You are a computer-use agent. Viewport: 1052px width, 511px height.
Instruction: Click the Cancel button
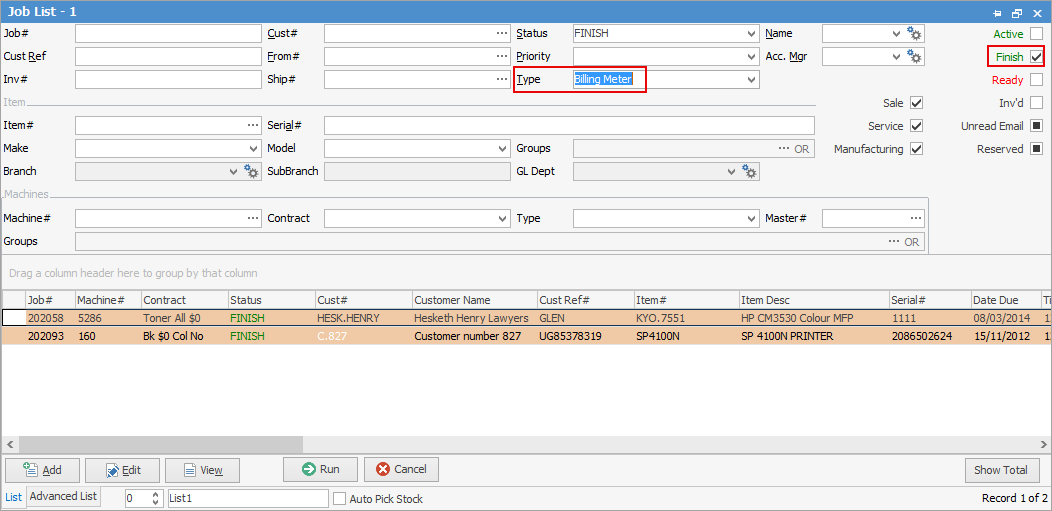point(401,469)
